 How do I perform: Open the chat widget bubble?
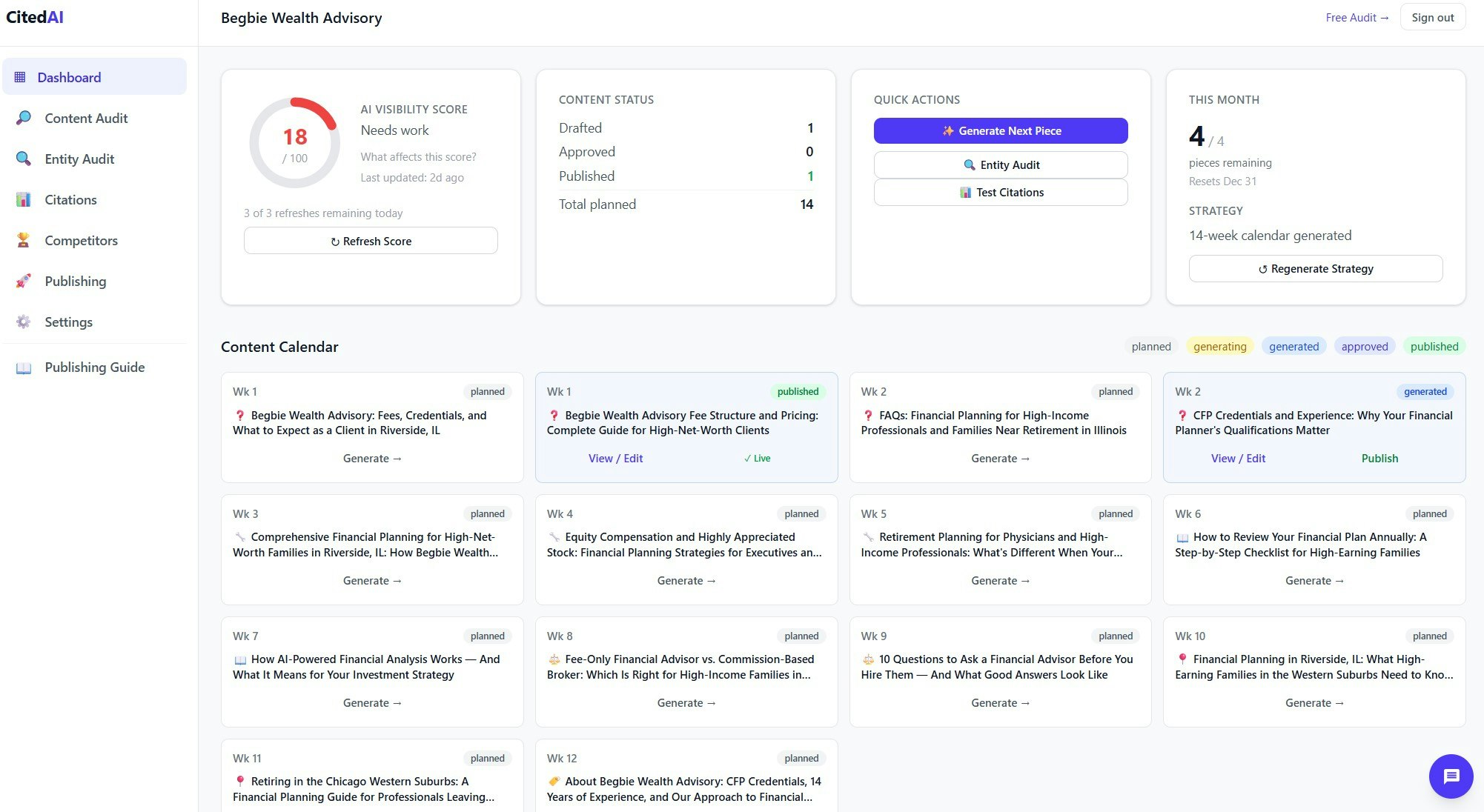(1451, 776)
